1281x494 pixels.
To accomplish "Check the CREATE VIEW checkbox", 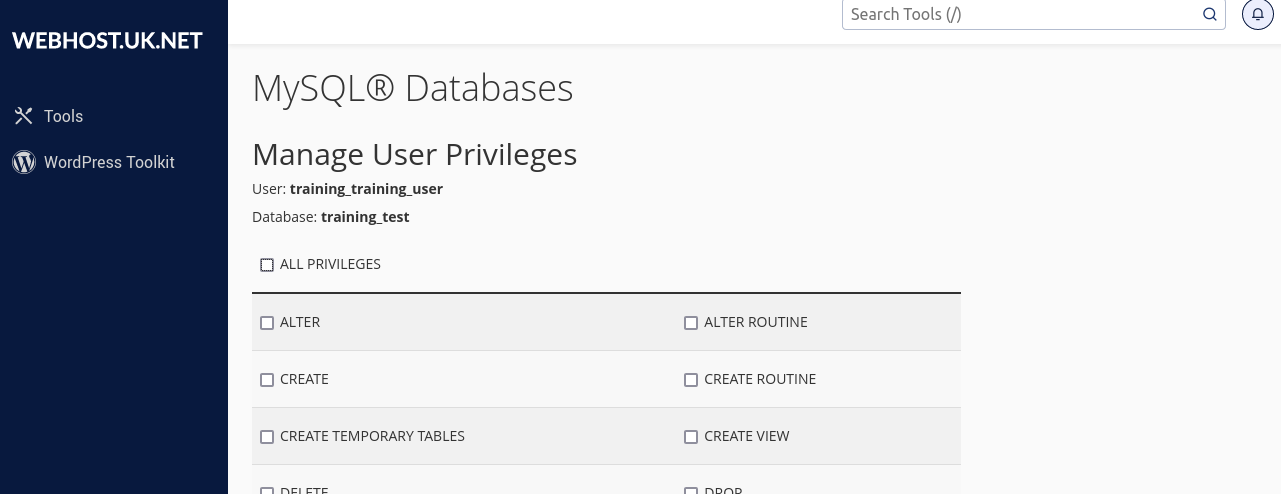I will pyautogui.click(x=691, y=437).
